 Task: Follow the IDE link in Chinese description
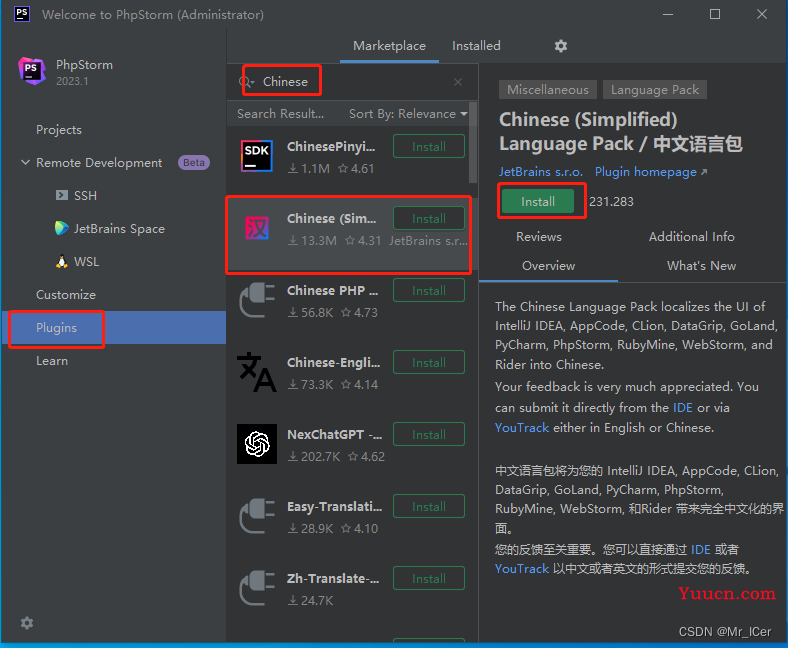[701, 549]
